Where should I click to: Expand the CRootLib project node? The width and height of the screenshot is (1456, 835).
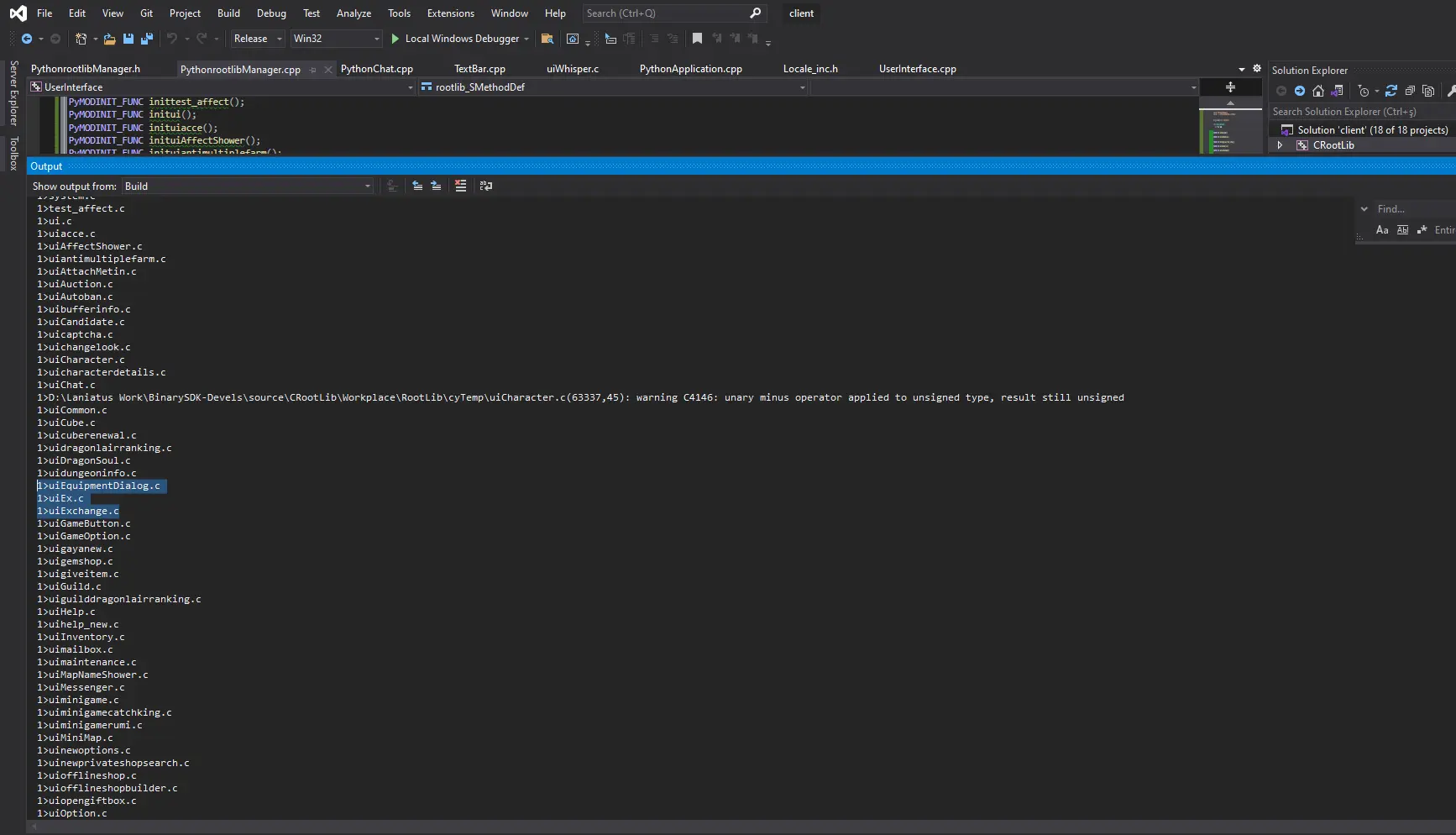point(1280,145)
